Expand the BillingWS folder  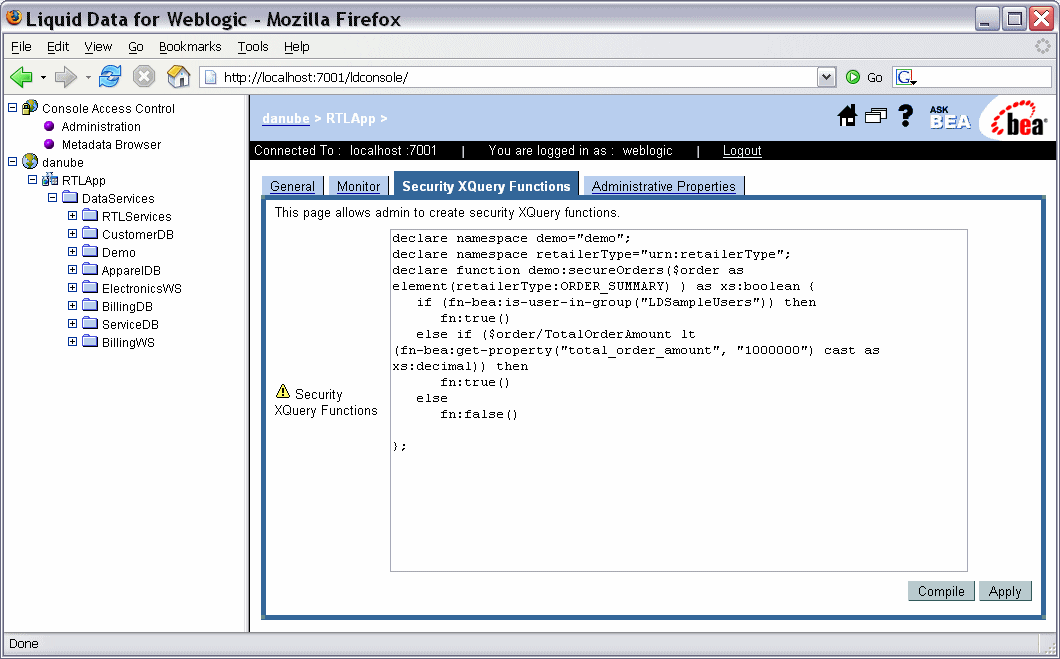point(72,342)
